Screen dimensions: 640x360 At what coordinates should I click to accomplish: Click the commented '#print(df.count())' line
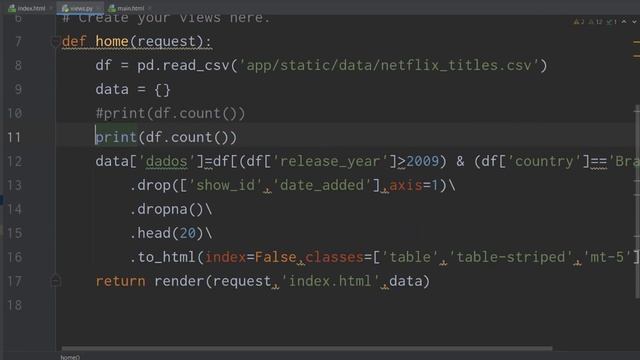pos(170,113)
